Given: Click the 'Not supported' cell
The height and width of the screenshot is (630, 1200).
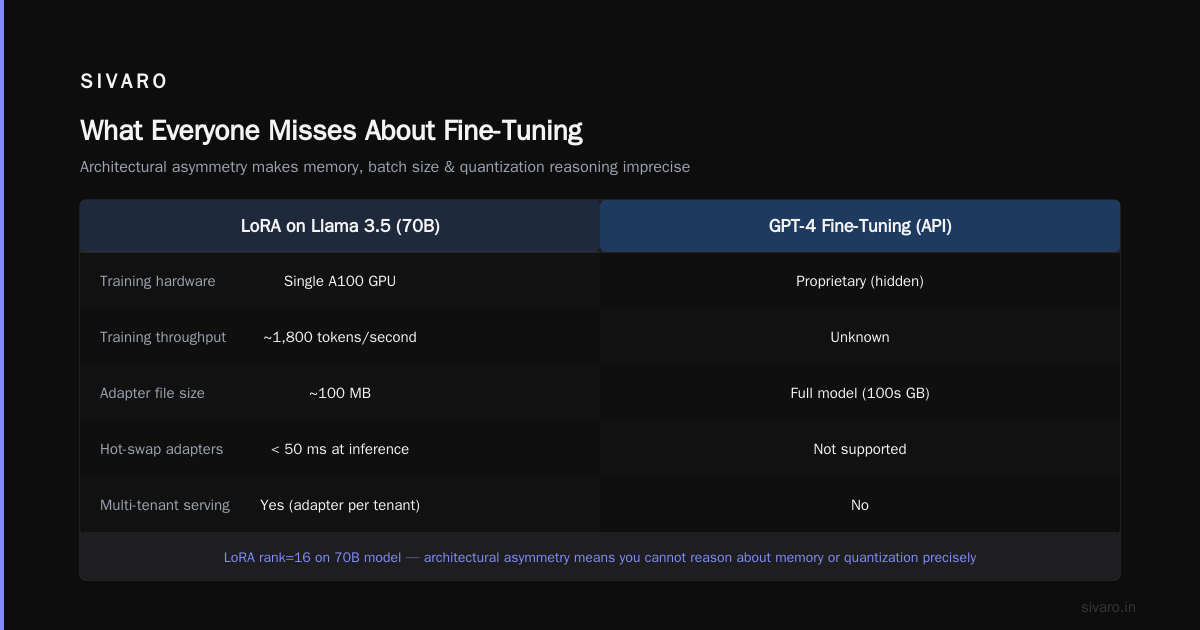Looking at the screenshot, I should (860, 449).
